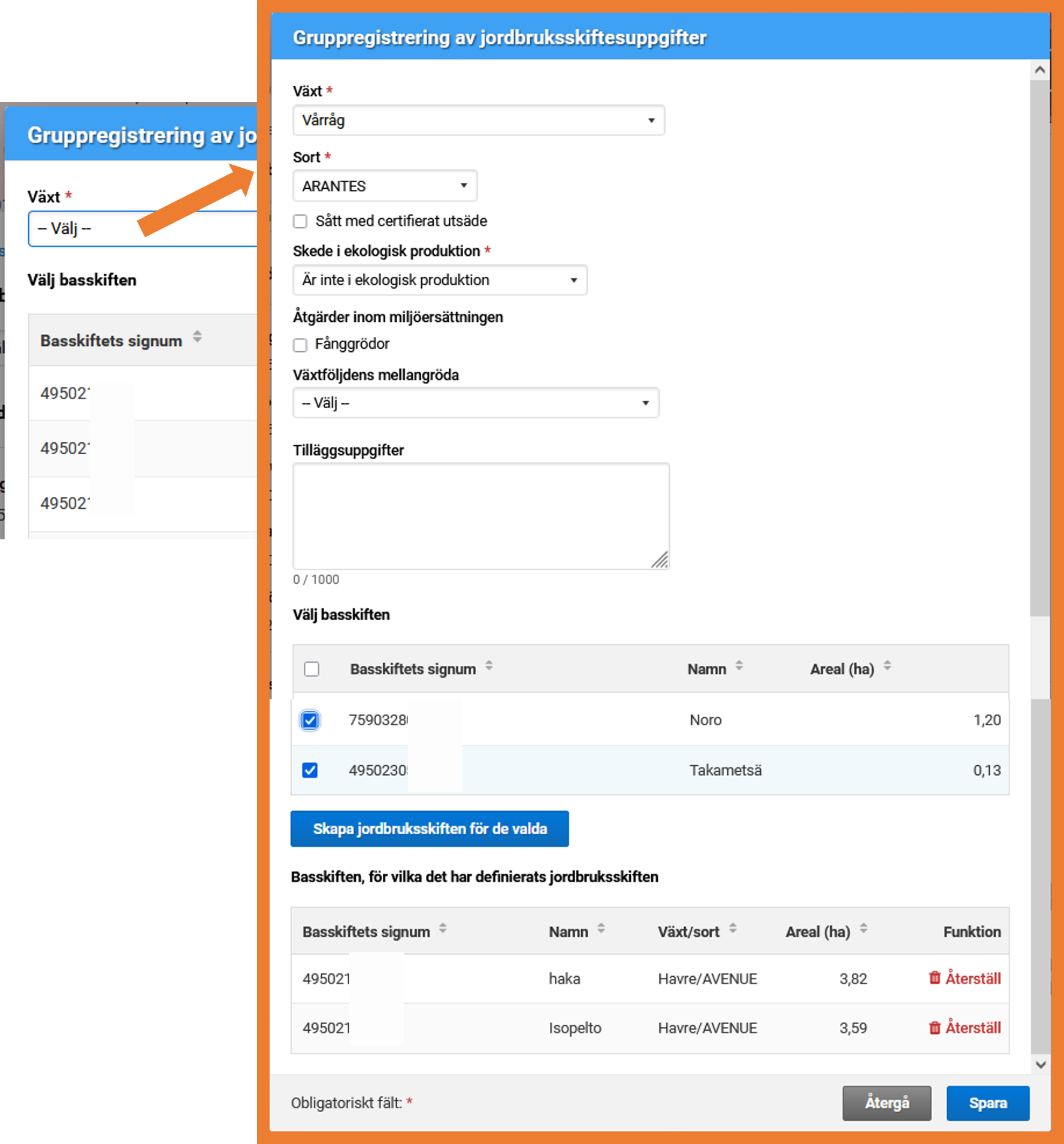Click the trash icon in the Isopelto row
Image resolution: width=1064 pixels, height=1144 pixels.
coord(934,1028)
